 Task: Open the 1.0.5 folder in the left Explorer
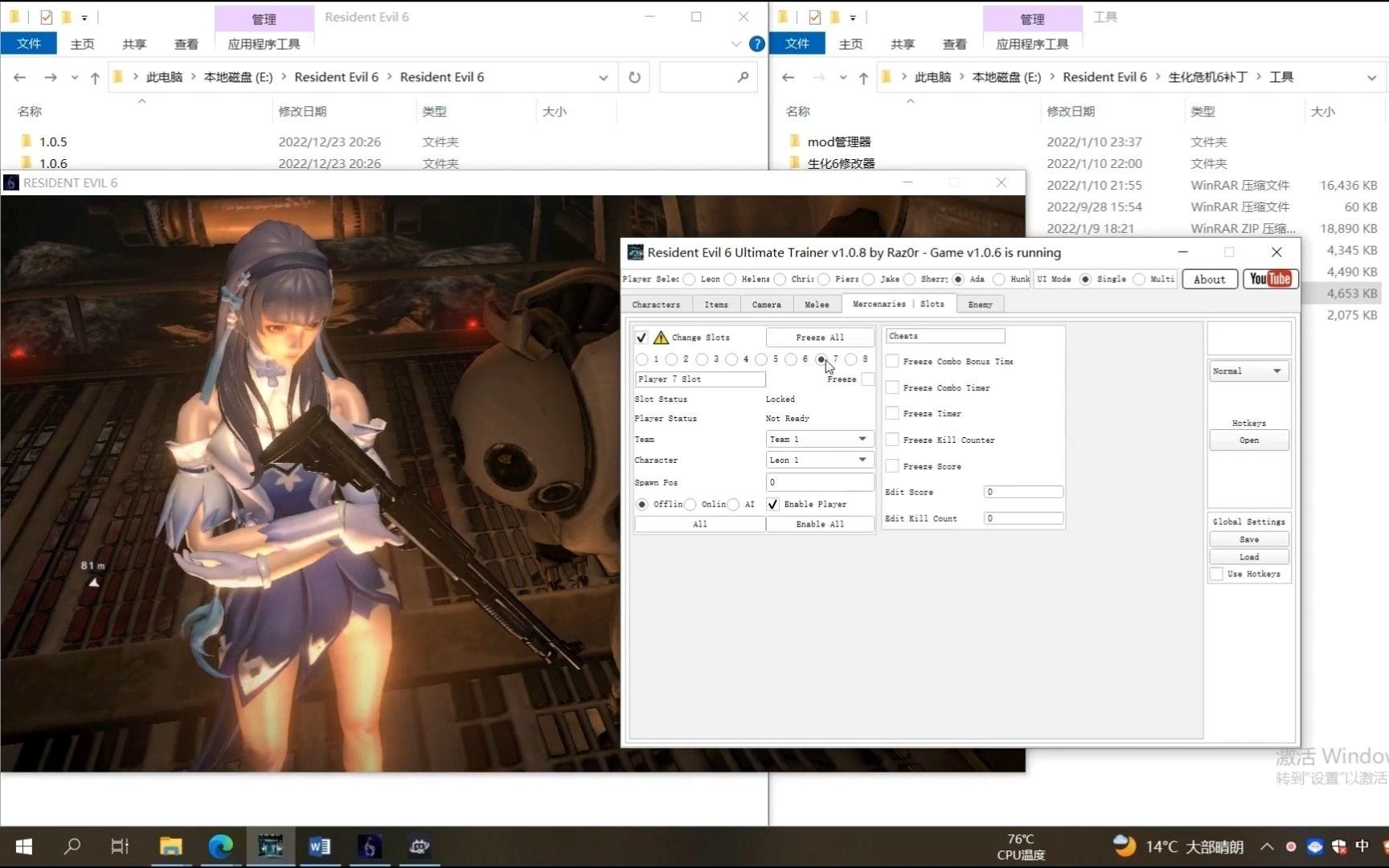[53, 141]
